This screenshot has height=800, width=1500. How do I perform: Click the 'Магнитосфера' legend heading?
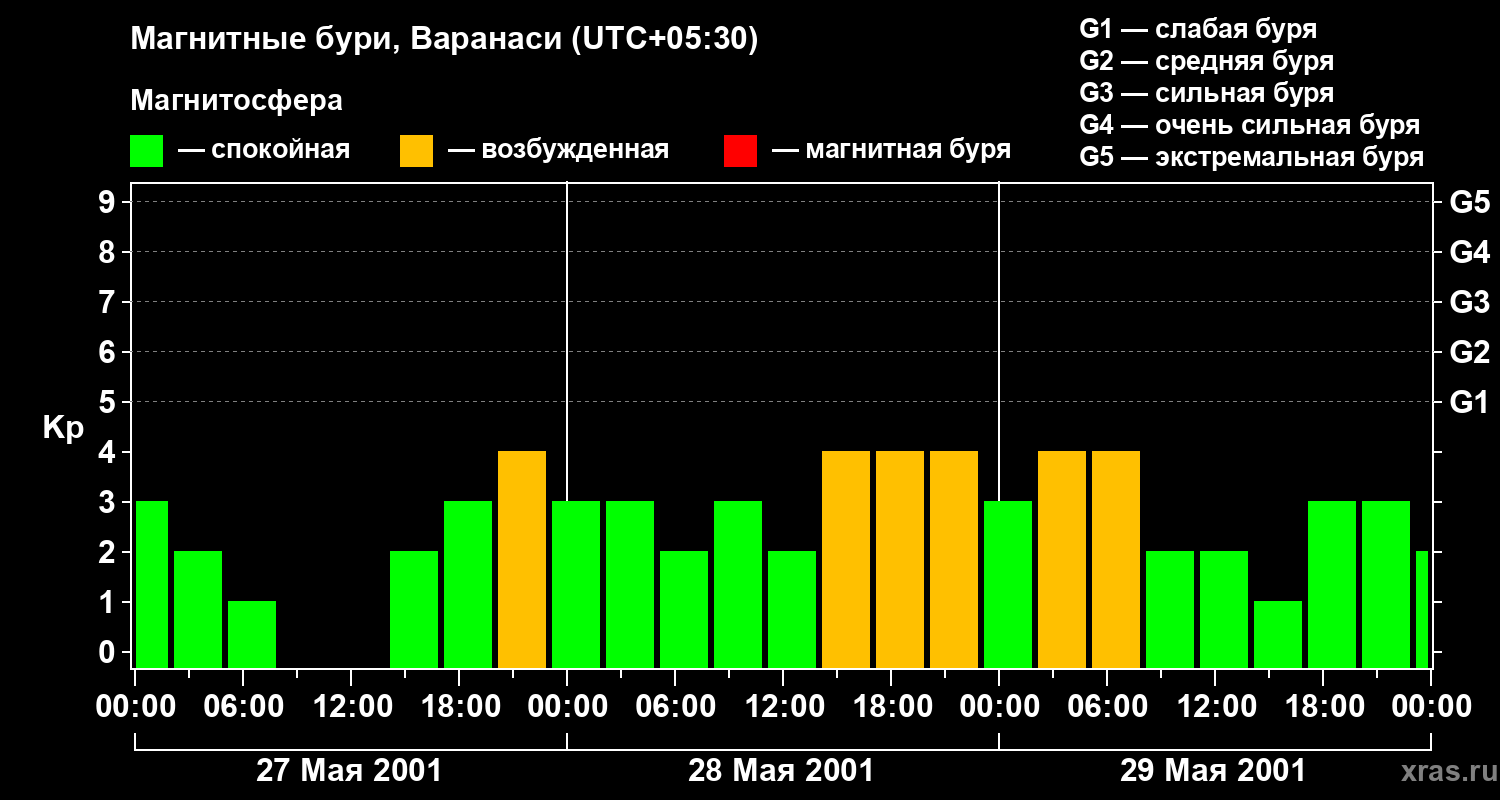(236, 101)
